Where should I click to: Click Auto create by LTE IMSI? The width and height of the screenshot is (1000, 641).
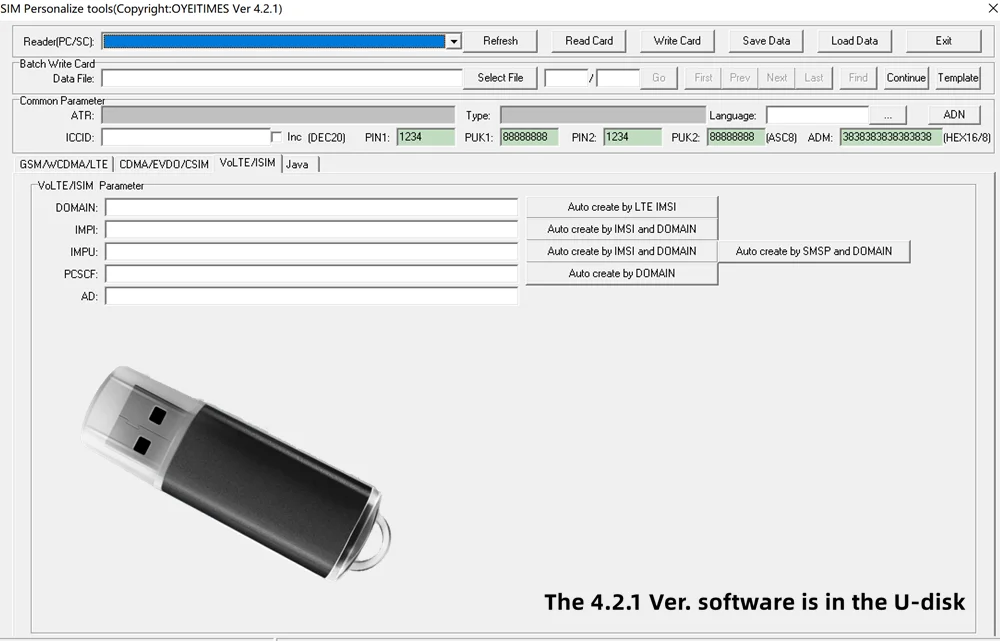(622, 207)
